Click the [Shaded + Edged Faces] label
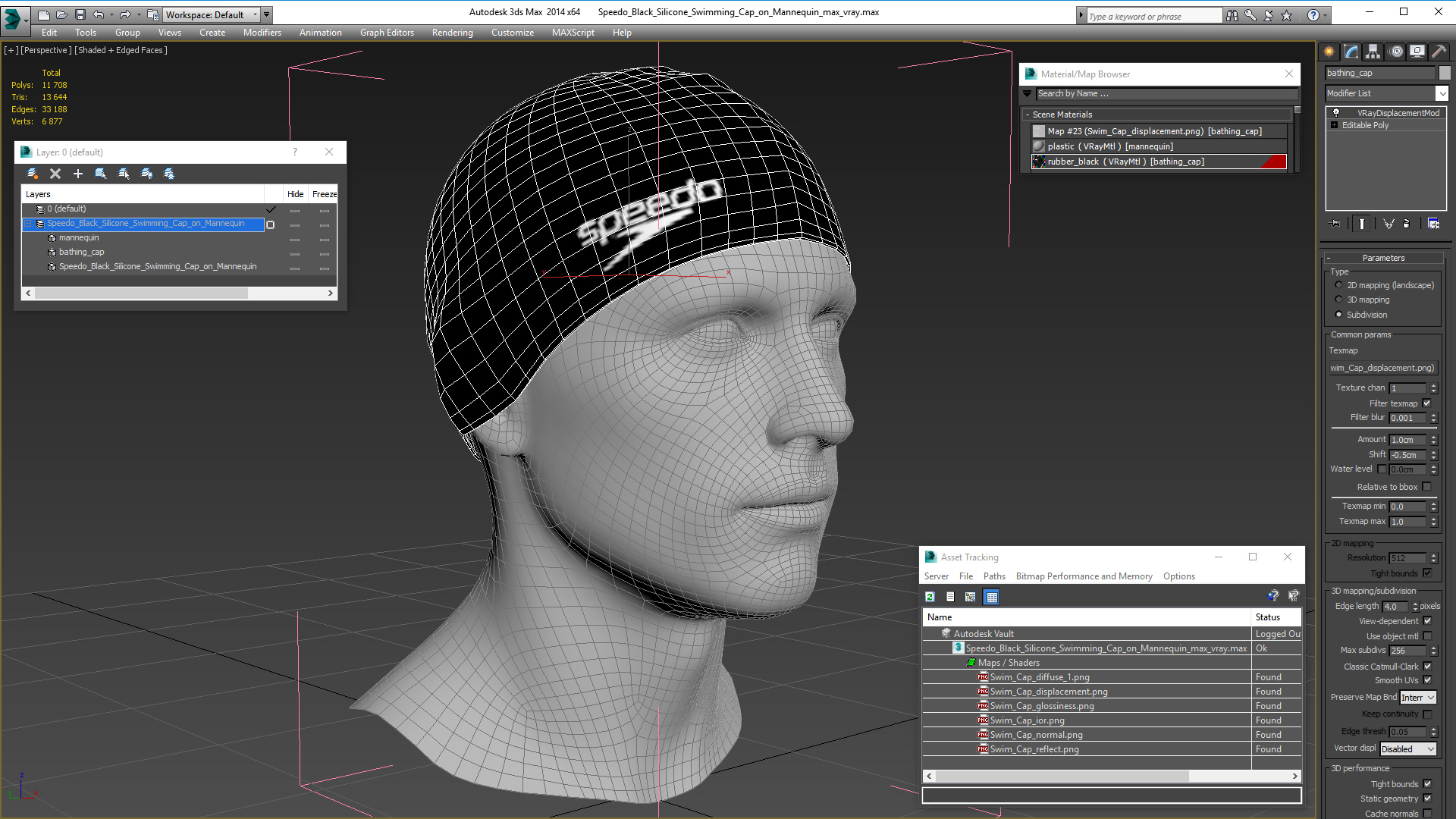The width and height of the screenshot is (1456, 819). pyautogui.click(x=121, y=50)
